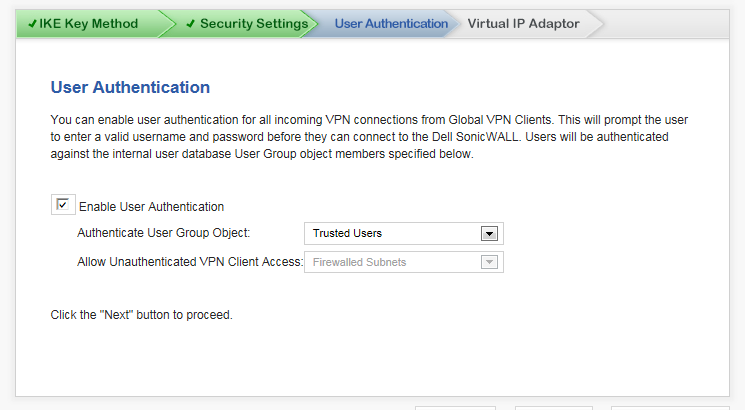This screenshot has height=410, width=745.
Task: Select the User Authentication step tab
Action: (391, 23)
